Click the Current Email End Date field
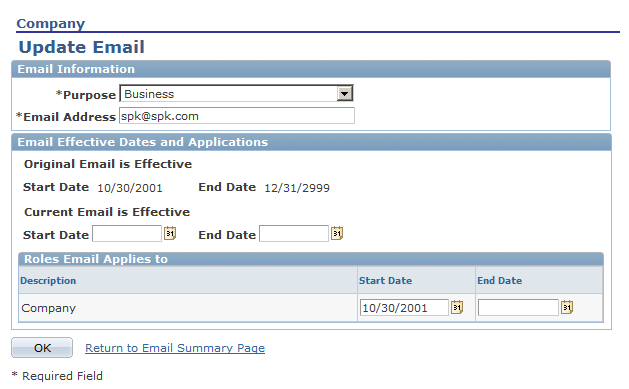The image size is (629, 389). [294, 234]
